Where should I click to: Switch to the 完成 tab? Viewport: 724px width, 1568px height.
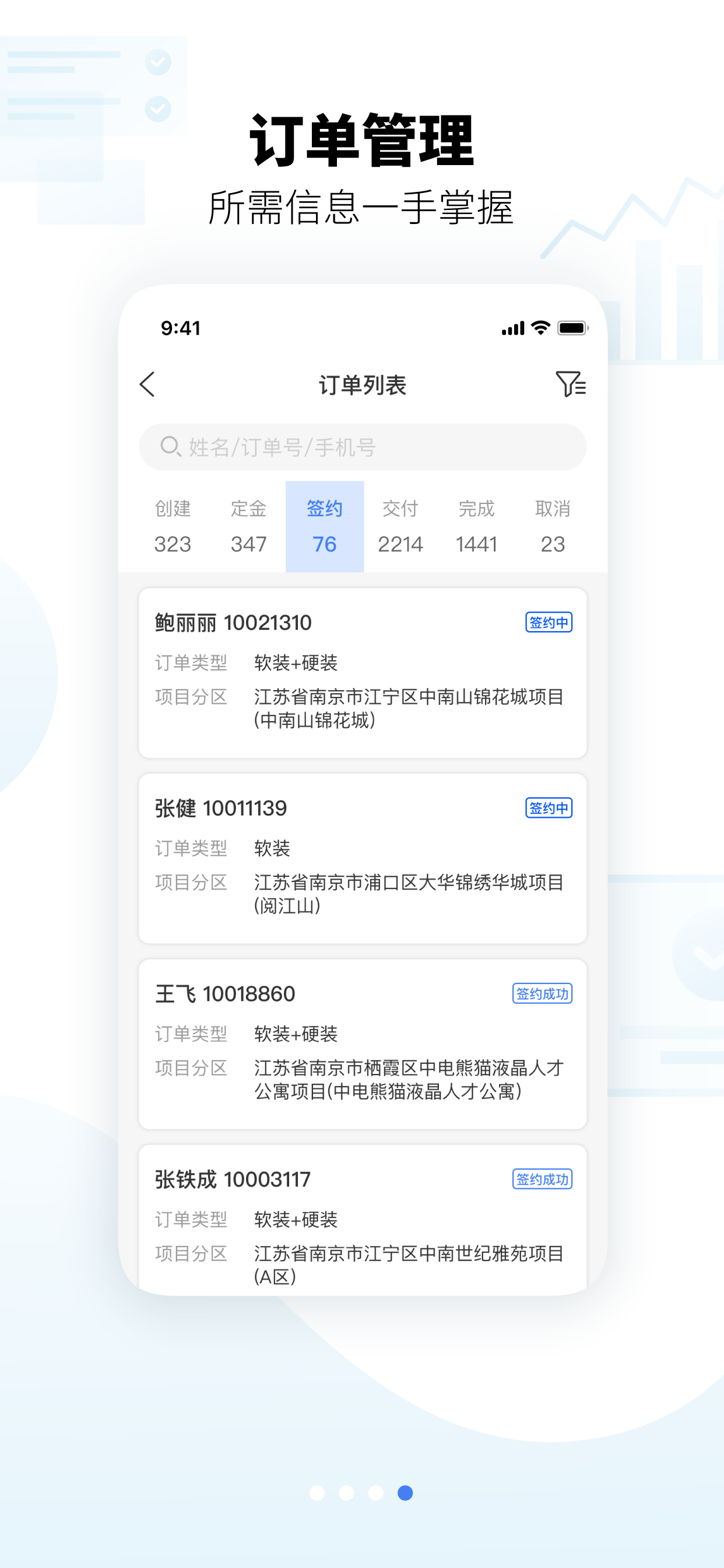476,527
